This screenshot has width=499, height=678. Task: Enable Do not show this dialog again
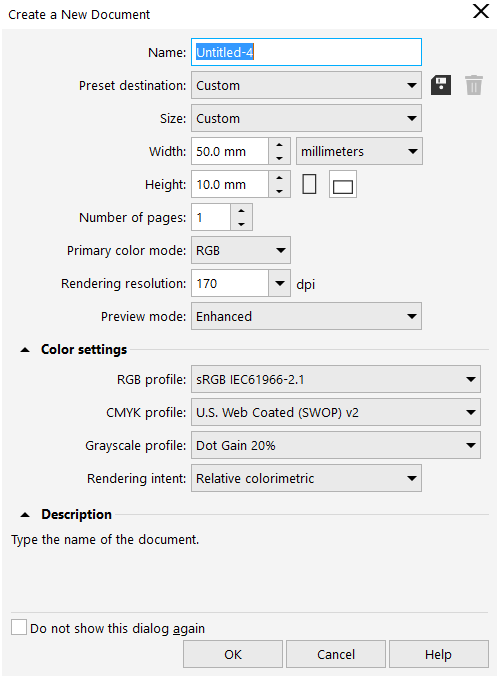point(19,627)
